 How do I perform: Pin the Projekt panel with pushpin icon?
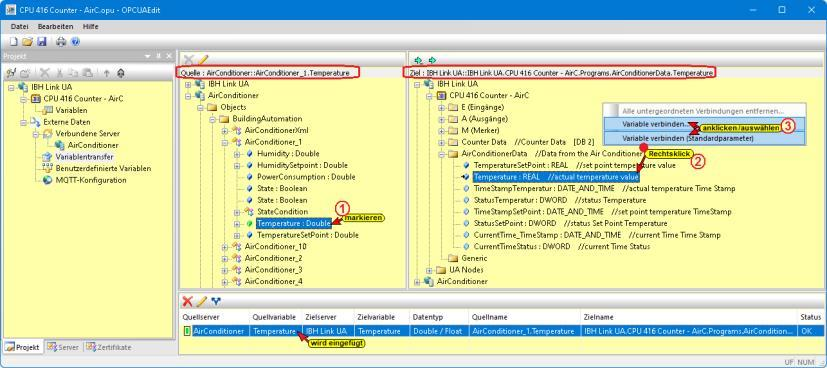(159, 56)
